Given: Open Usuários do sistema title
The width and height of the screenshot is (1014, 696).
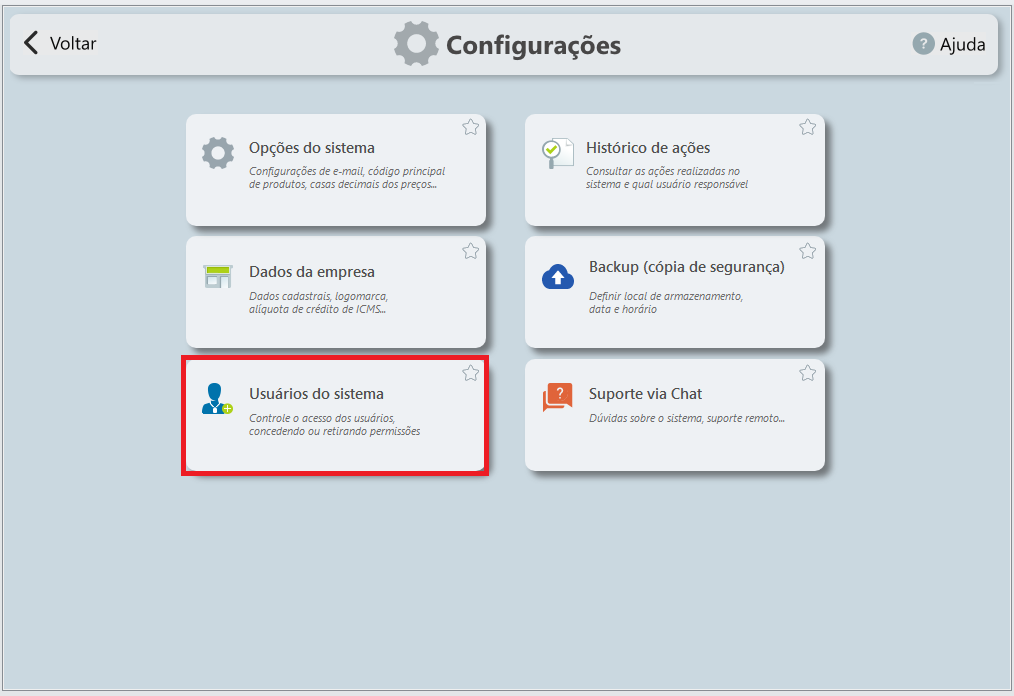Looking at the screenshot, I should point(316,394).
